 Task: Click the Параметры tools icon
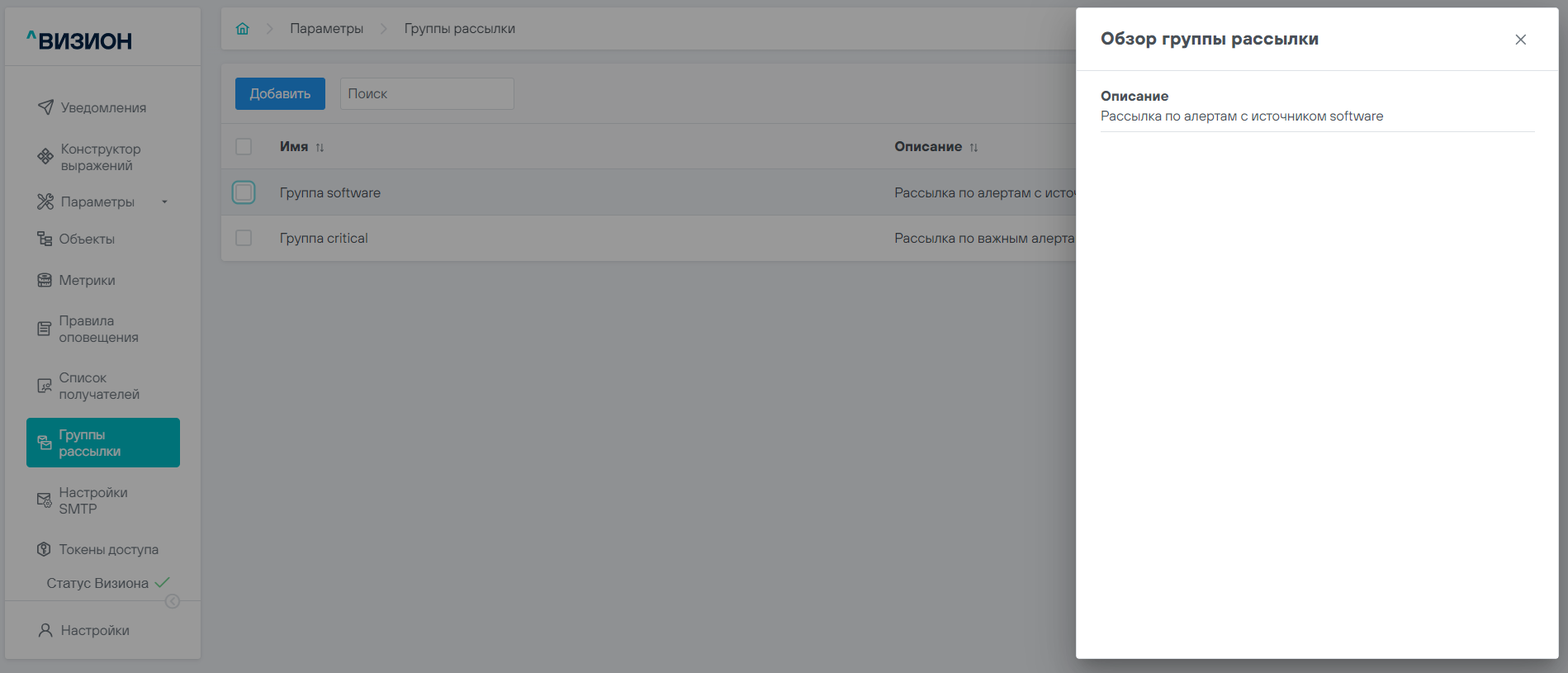pyautogui.click(x=45, y=201)
